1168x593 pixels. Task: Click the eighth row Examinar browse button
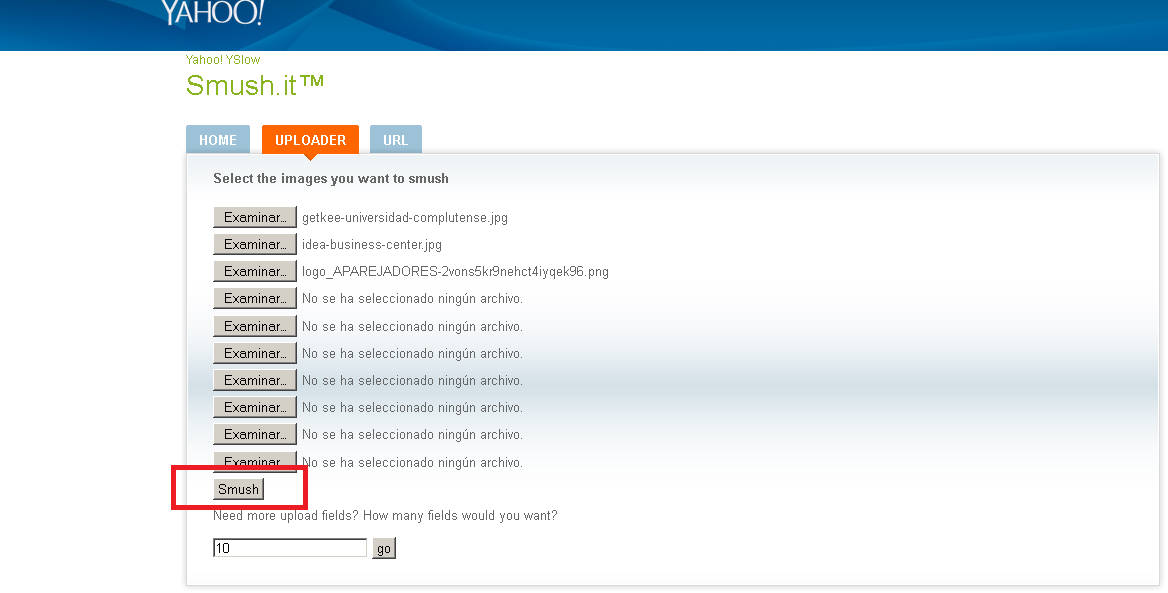(x=255, y=408)
